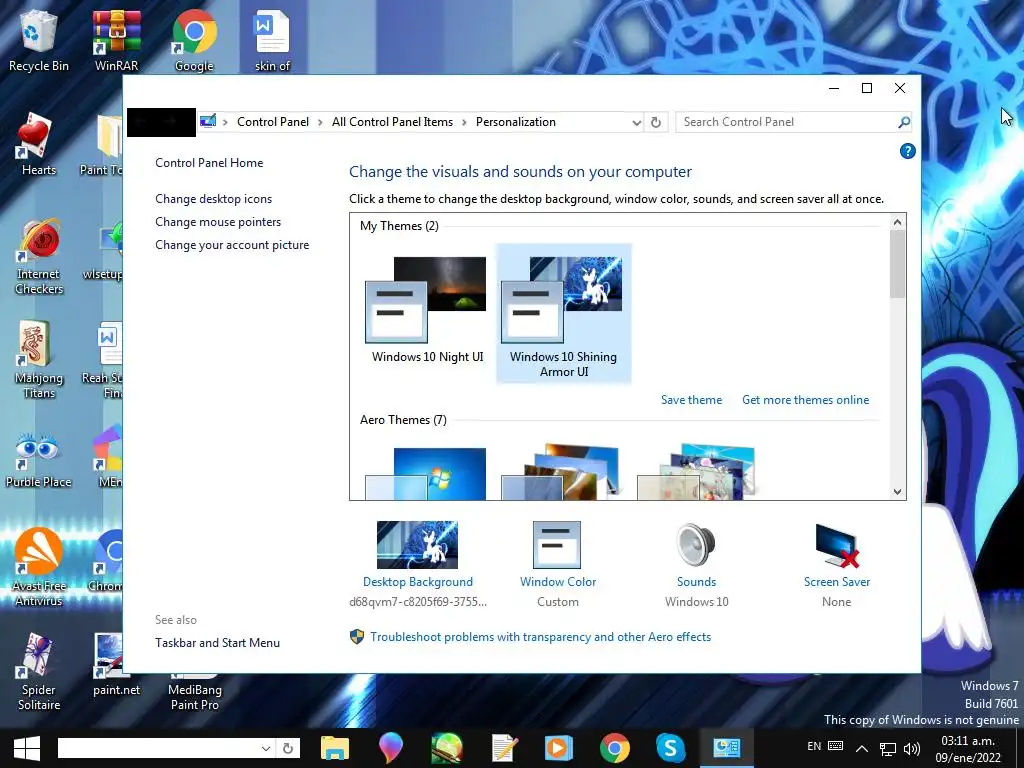Viewport: 1024px width, 768px height.
Task: Select the Spider Solitaire desktop icon
Action: [39, 671]
